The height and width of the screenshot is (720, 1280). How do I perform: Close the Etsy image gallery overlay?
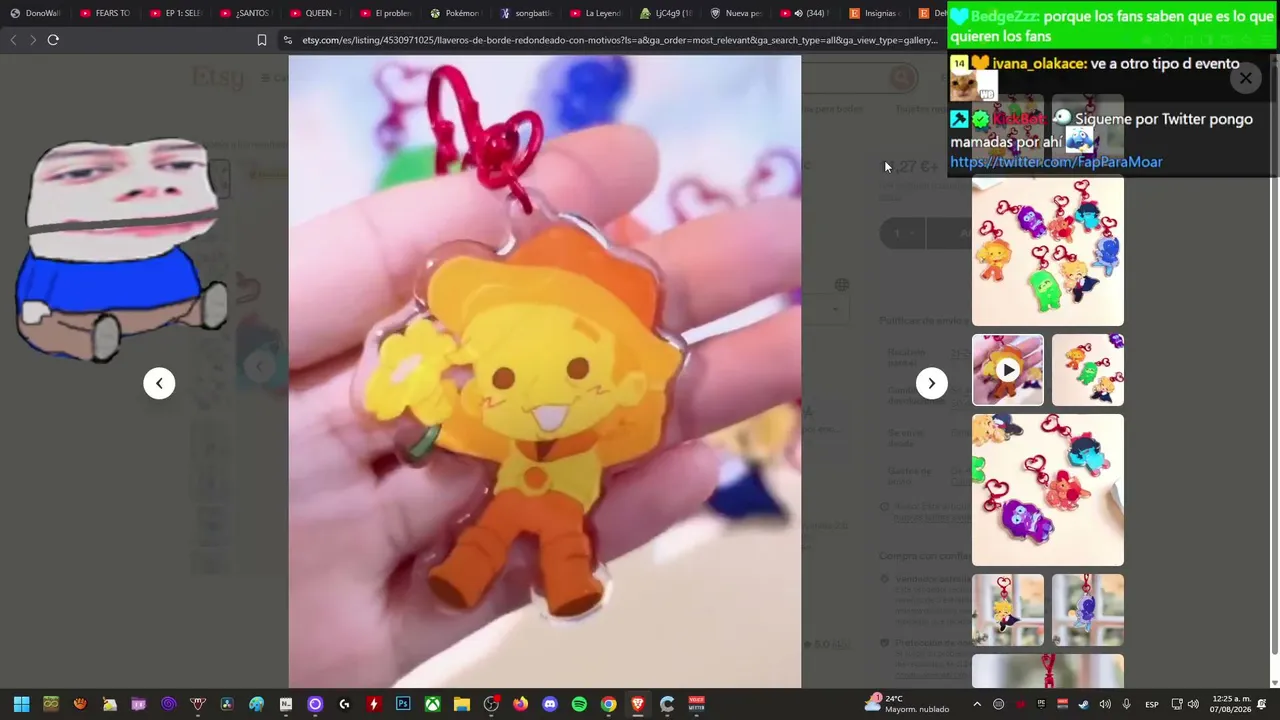point(1245,78)
